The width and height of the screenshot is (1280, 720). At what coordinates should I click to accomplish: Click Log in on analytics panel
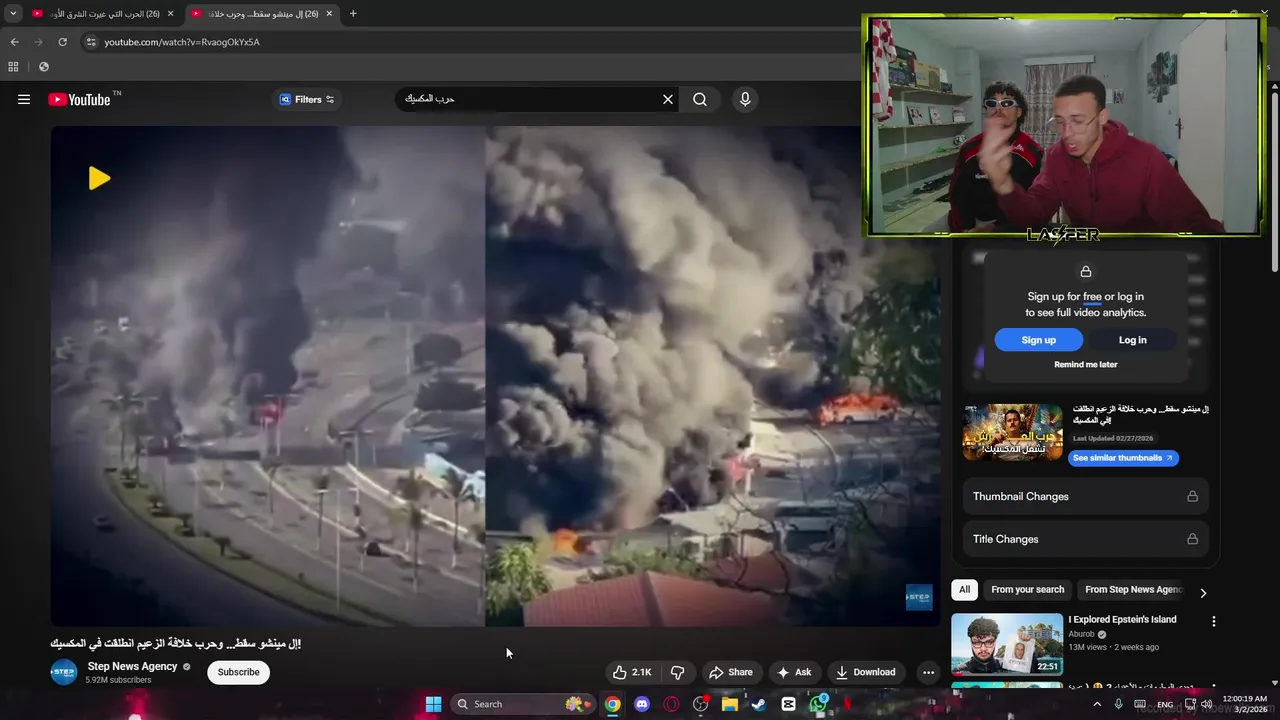pyautogui.click(x=1132, y=340)
